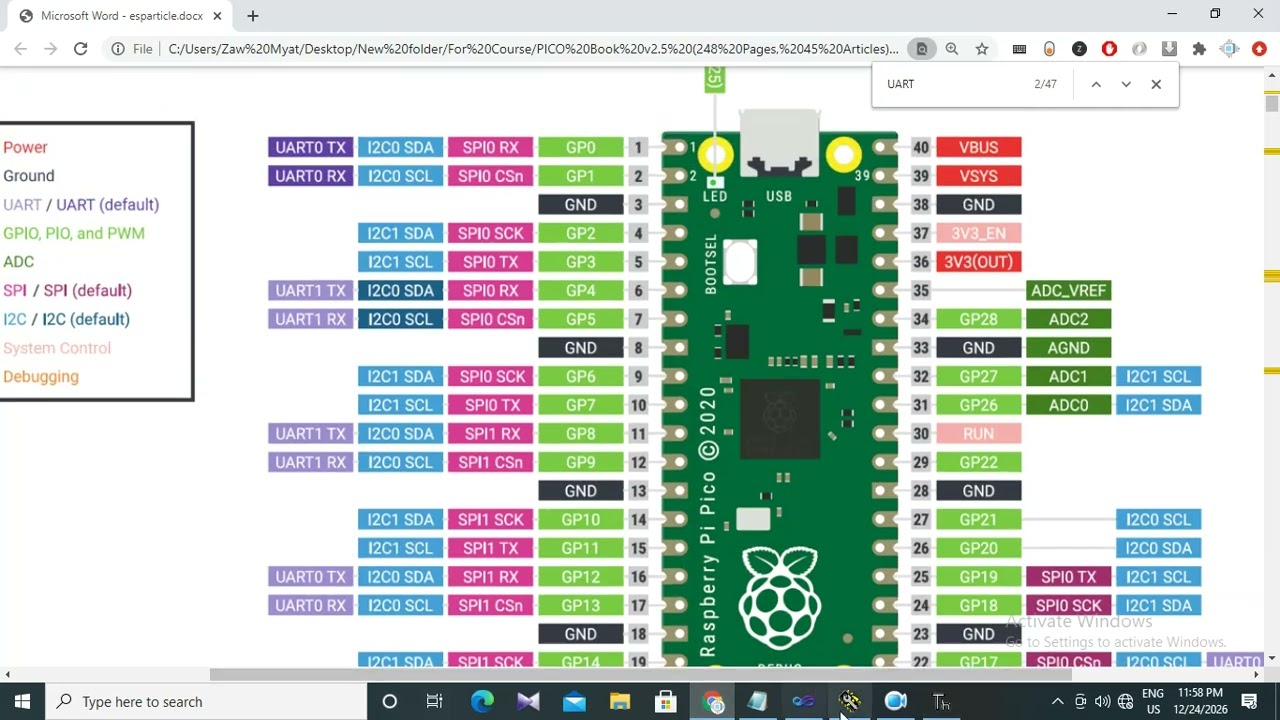Click the find-in-page icon in the address bar

point(922,48)
